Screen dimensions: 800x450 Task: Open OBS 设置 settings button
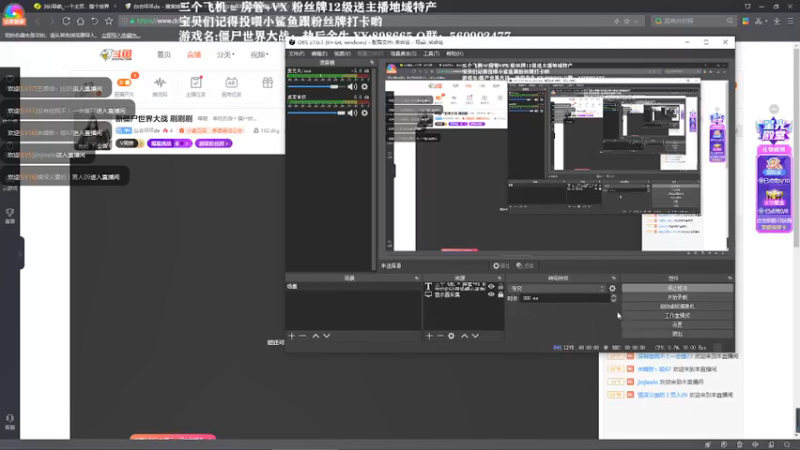pyautogui.click(x=677, y=324)
